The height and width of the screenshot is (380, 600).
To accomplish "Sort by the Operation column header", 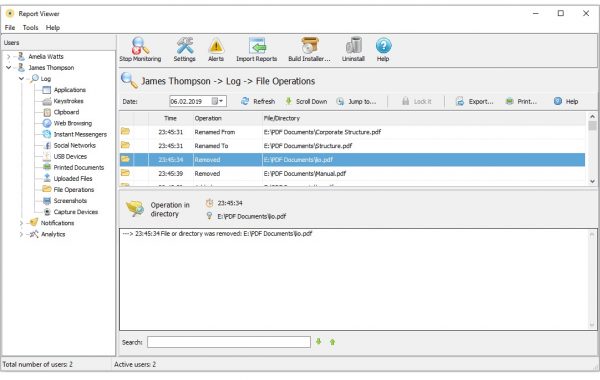I will click(227, 118).
